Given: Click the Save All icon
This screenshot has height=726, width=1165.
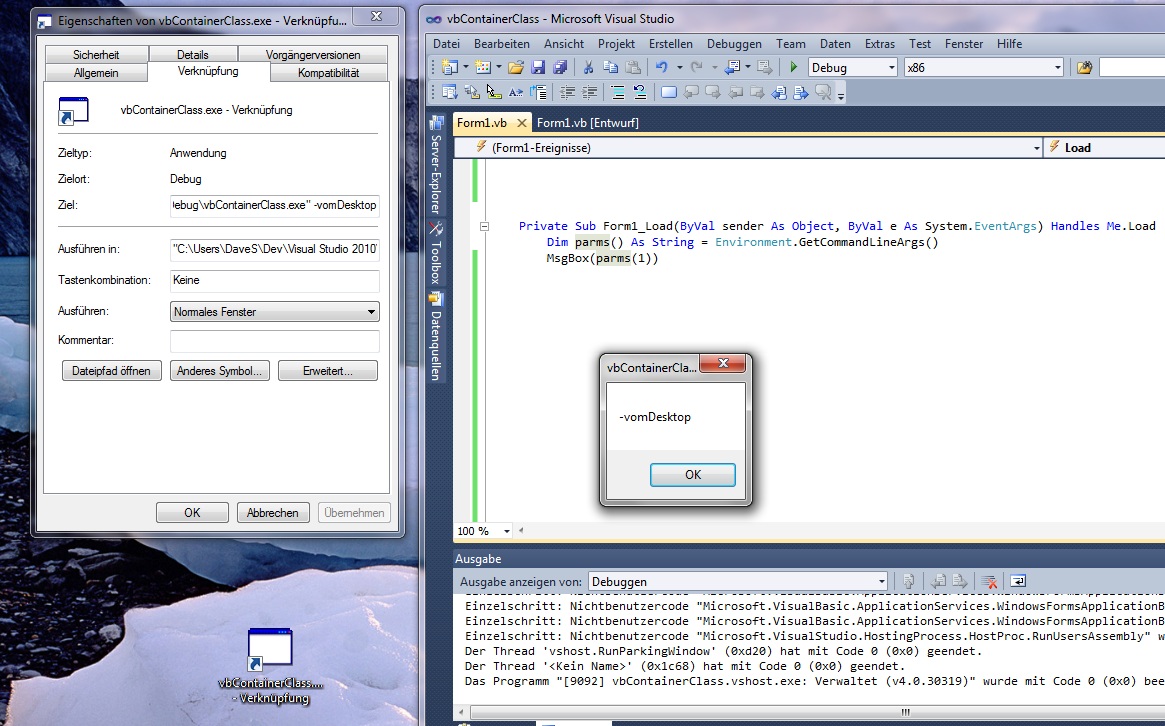Looking at the screenshot, I should tap(559, 67).
